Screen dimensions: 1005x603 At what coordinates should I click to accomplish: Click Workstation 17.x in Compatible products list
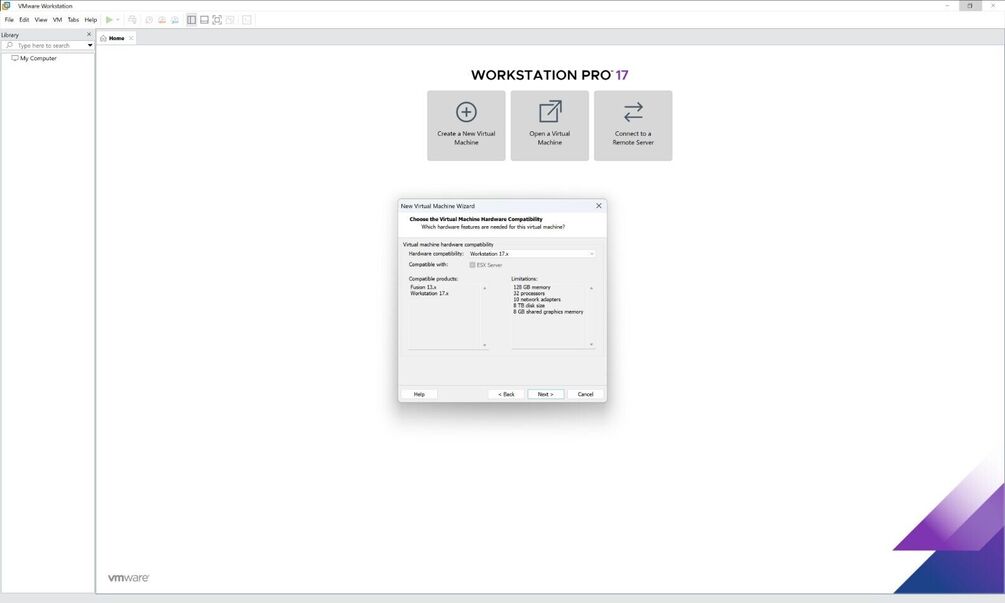point(429,293)
